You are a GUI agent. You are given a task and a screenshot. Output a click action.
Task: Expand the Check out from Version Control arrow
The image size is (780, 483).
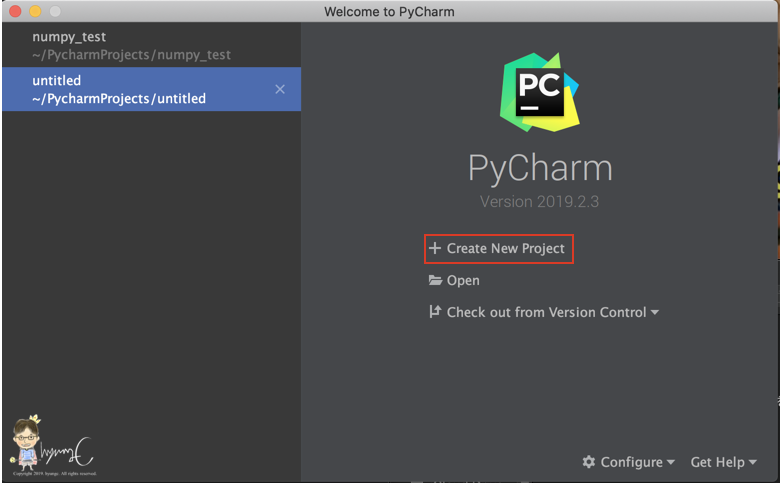[x=655, y=312]
